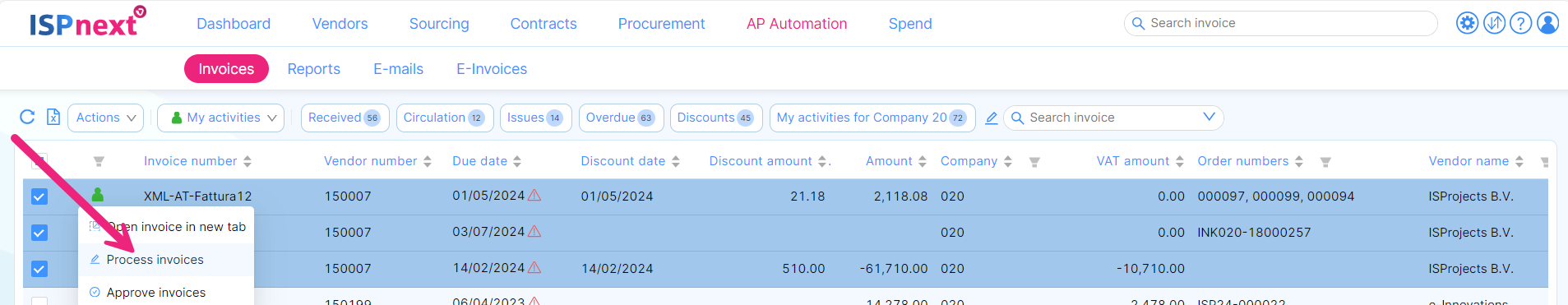Viewport: 1568px width, 305px height.
Task: Open the Vendors menu
Action: (x=340, y=24)
